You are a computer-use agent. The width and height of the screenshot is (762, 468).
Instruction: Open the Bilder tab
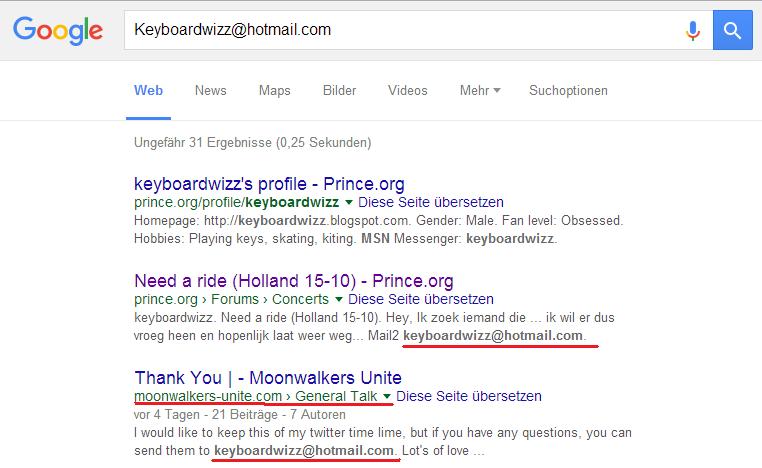click(x=339, y=90)
